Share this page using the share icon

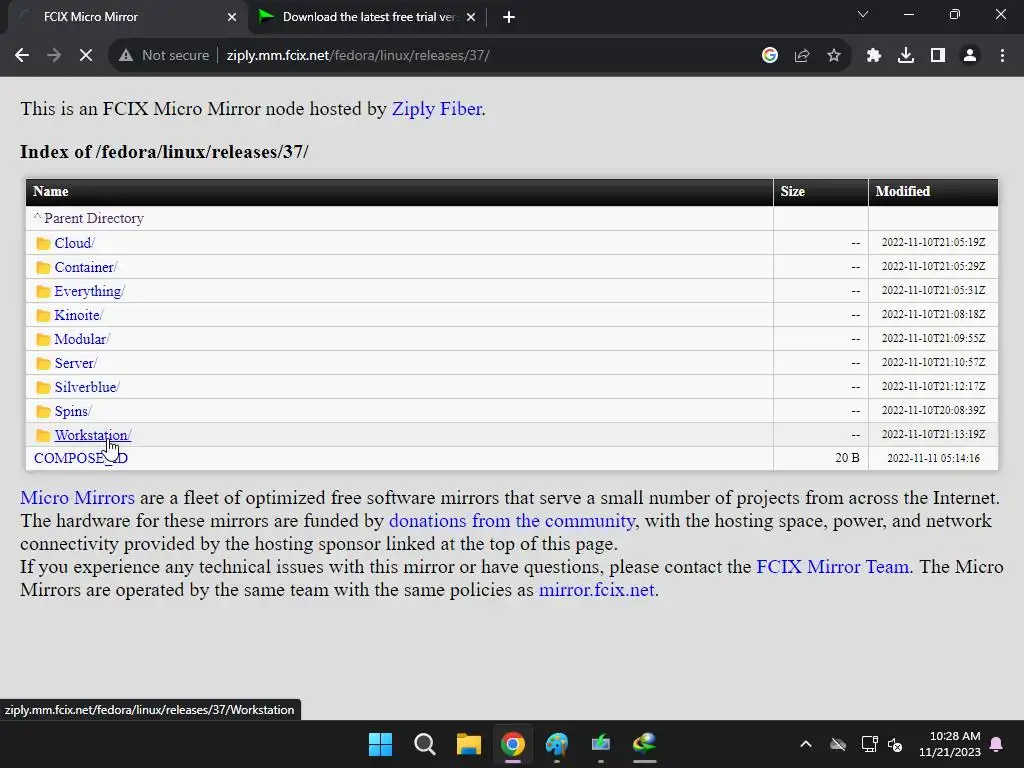pos(802,56)
